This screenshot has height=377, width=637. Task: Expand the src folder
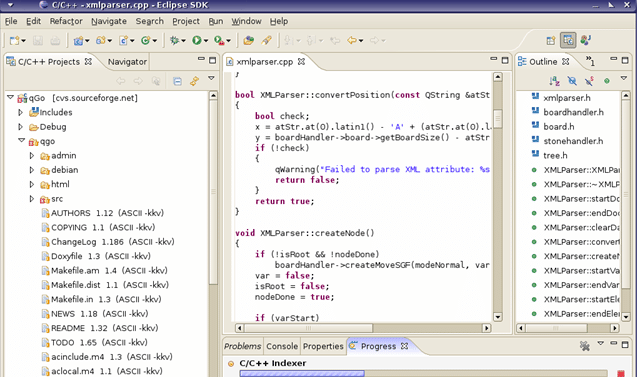32,199
